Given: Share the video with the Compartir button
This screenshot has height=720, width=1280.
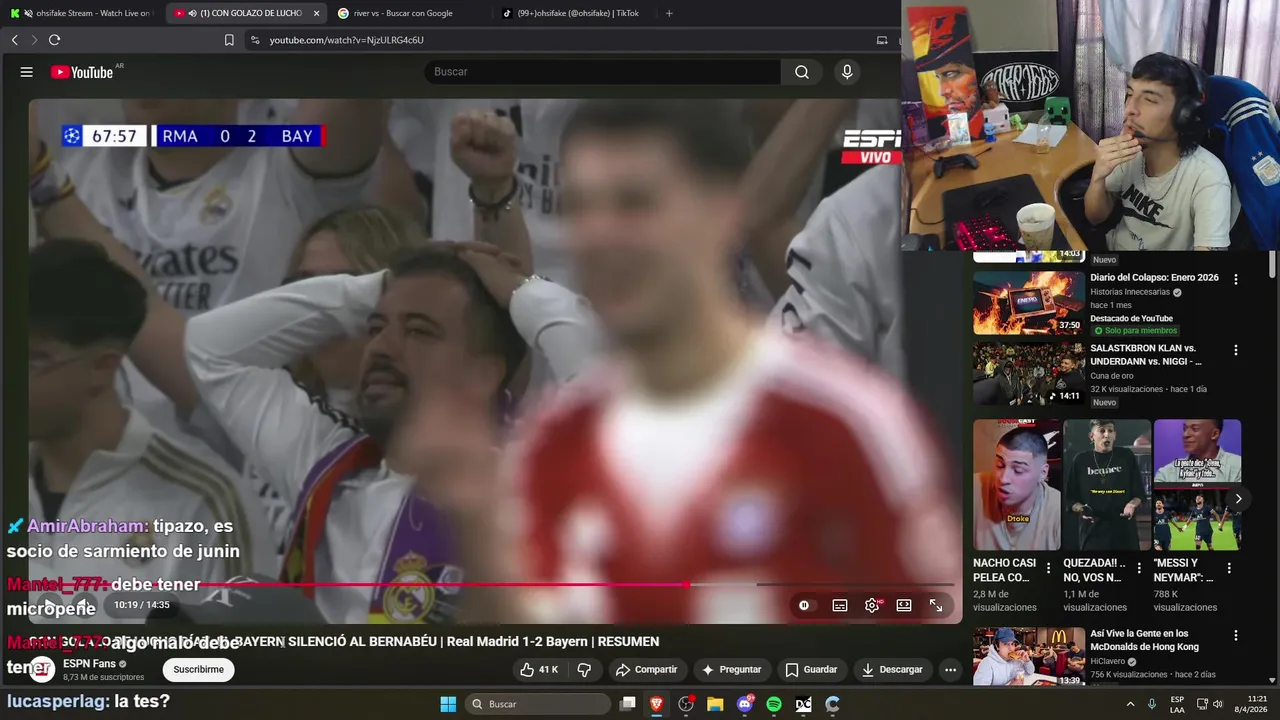Looking at the screenshot, I should point(646,669).
